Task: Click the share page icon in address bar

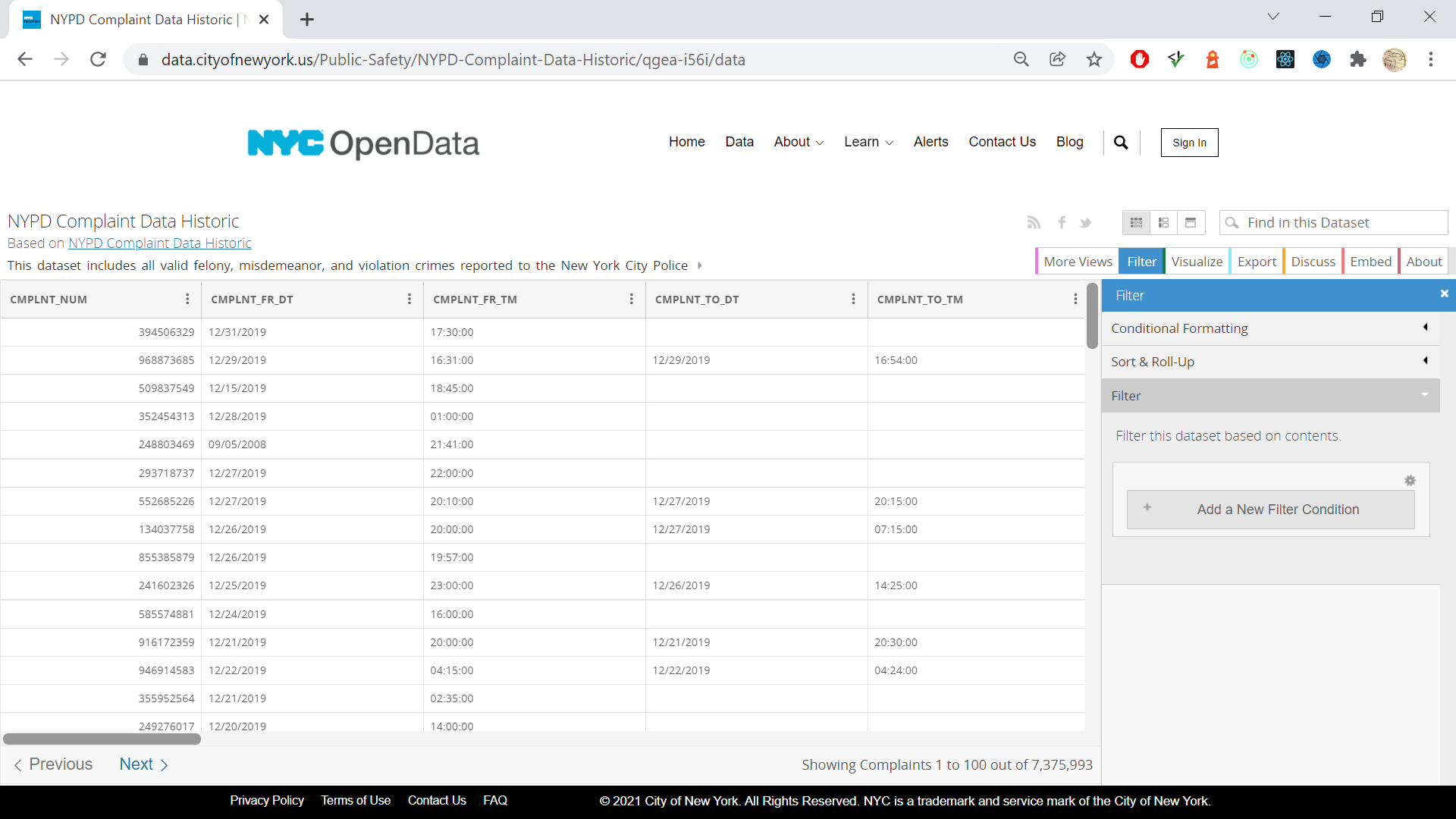Action: (1058, 59)
